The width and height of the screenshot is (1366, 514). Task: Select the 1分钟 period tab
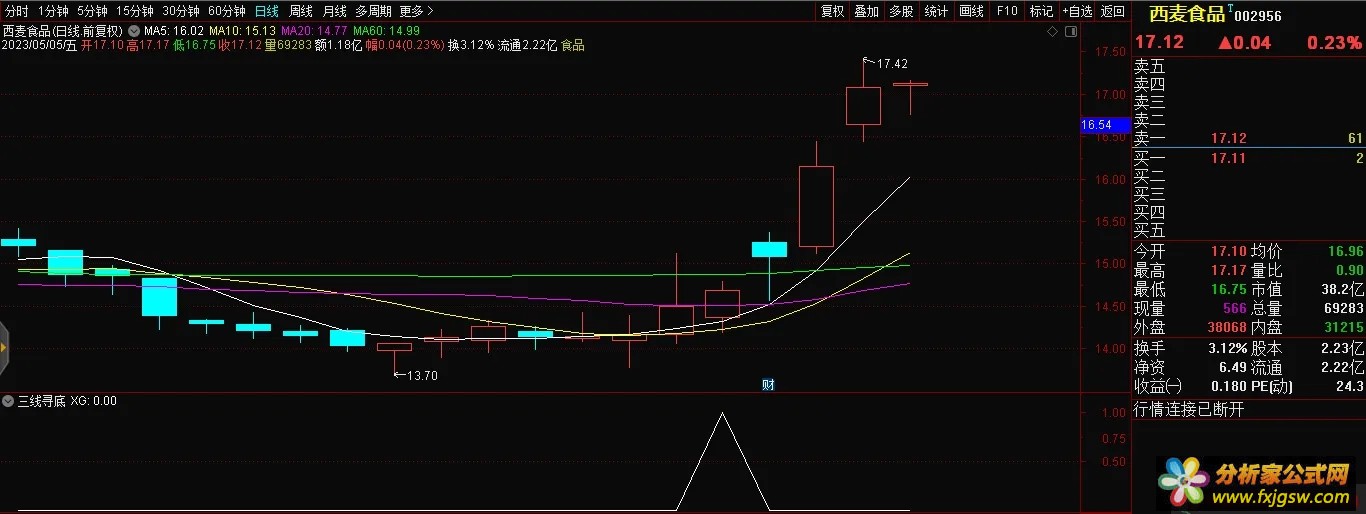coord(53,12)
